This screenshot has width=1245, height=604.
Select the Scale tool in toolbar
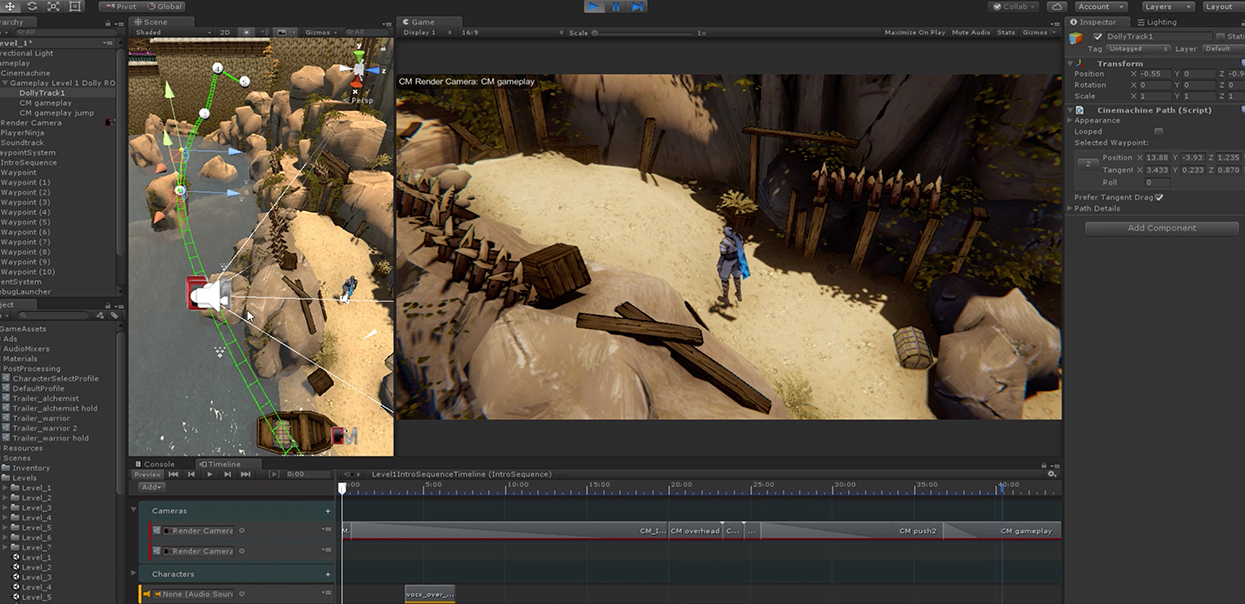click(53, 6)
